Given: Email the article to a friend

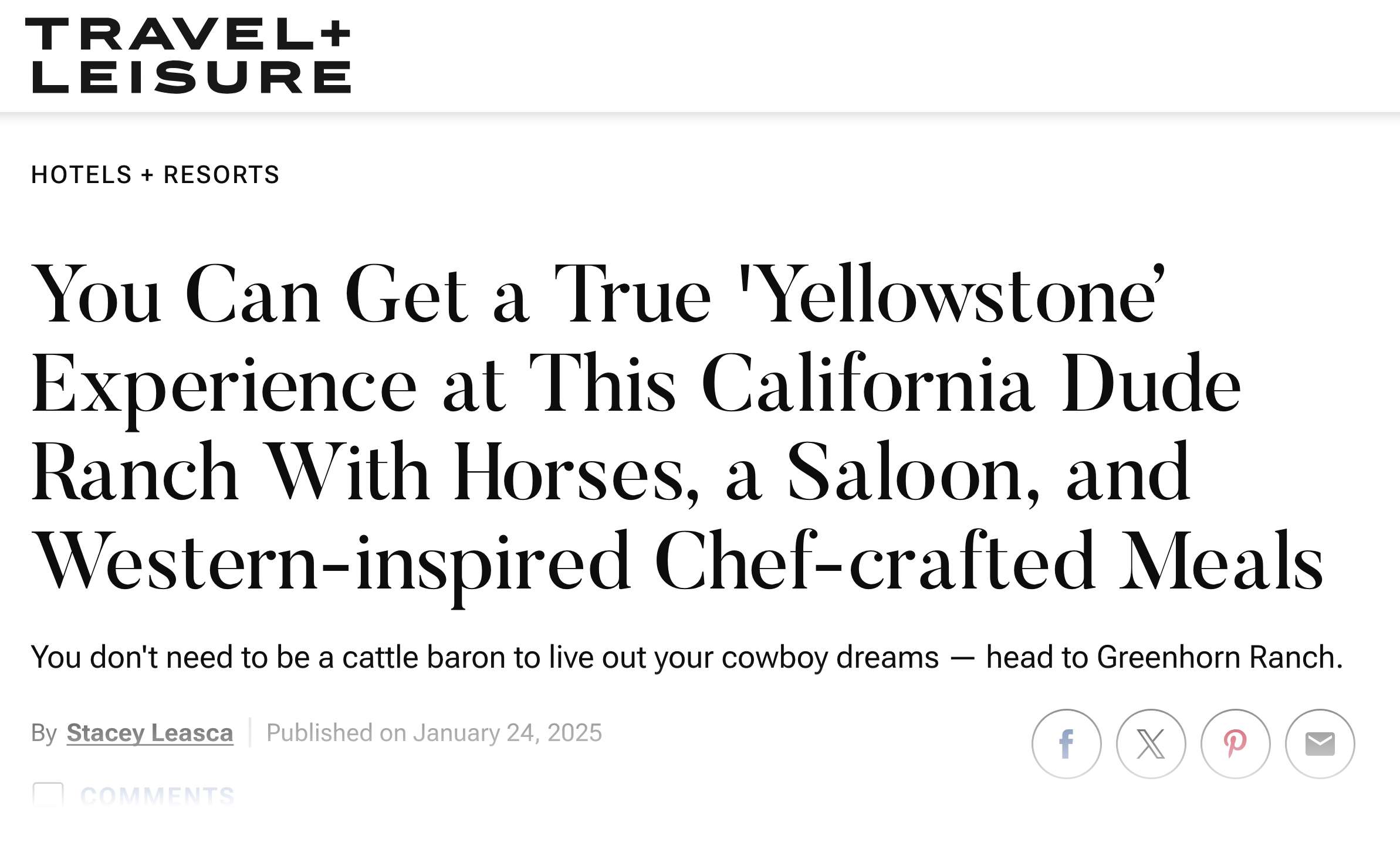Looking at the screenshot, I should click(1319, 743).
